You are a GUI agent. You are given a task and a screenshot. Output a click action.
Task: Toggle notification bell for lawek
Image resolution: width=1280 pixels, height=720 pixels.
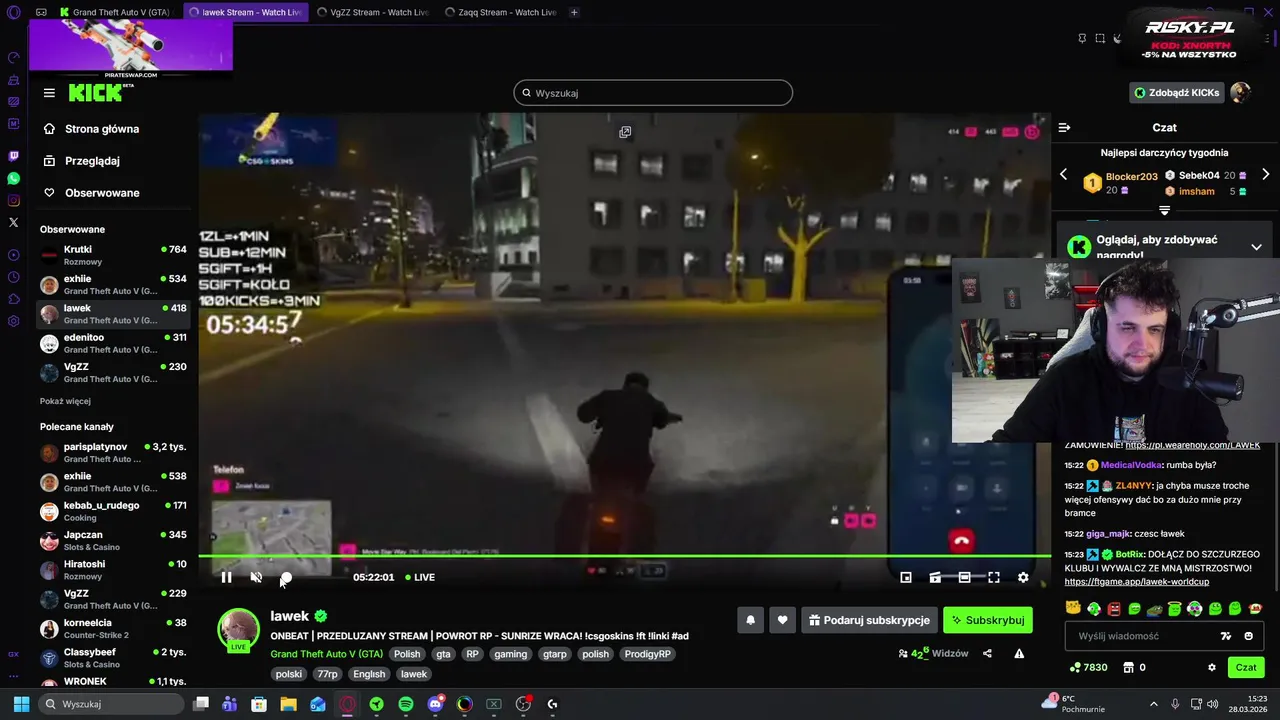coord(750,620)
